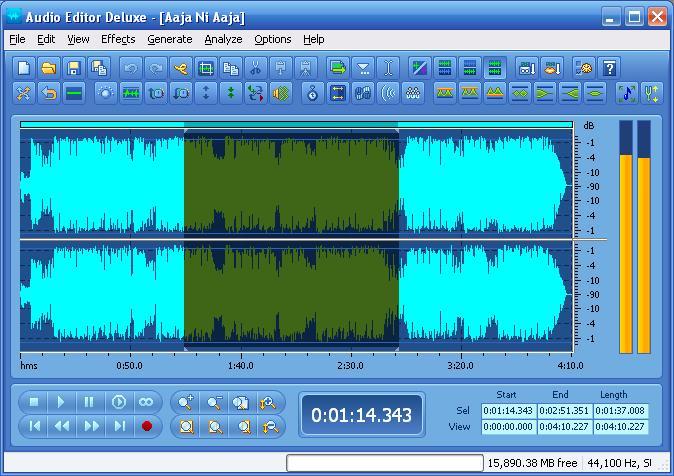This screenshot has width=674, height=476.
Task: Open the View menu
Action: coord(78,39)
